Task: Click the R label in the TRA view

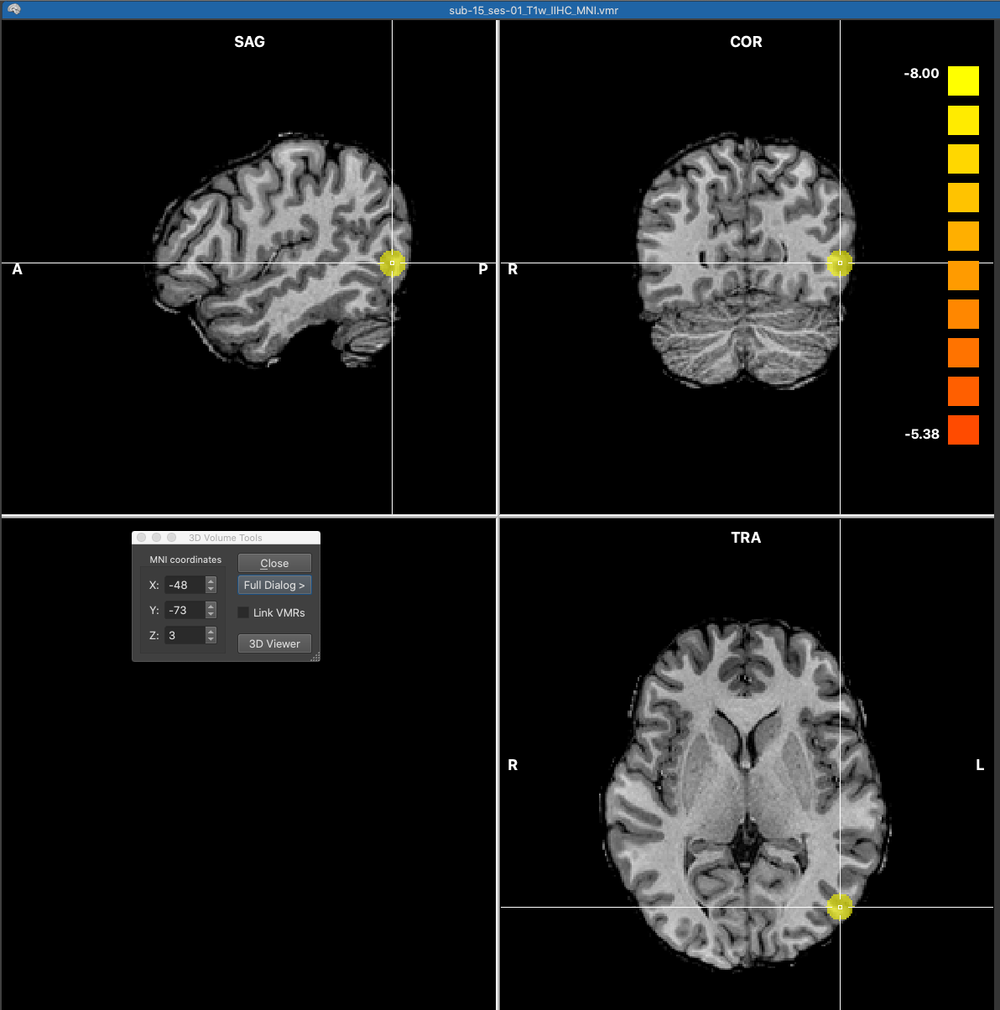Action: coord(513,765)
